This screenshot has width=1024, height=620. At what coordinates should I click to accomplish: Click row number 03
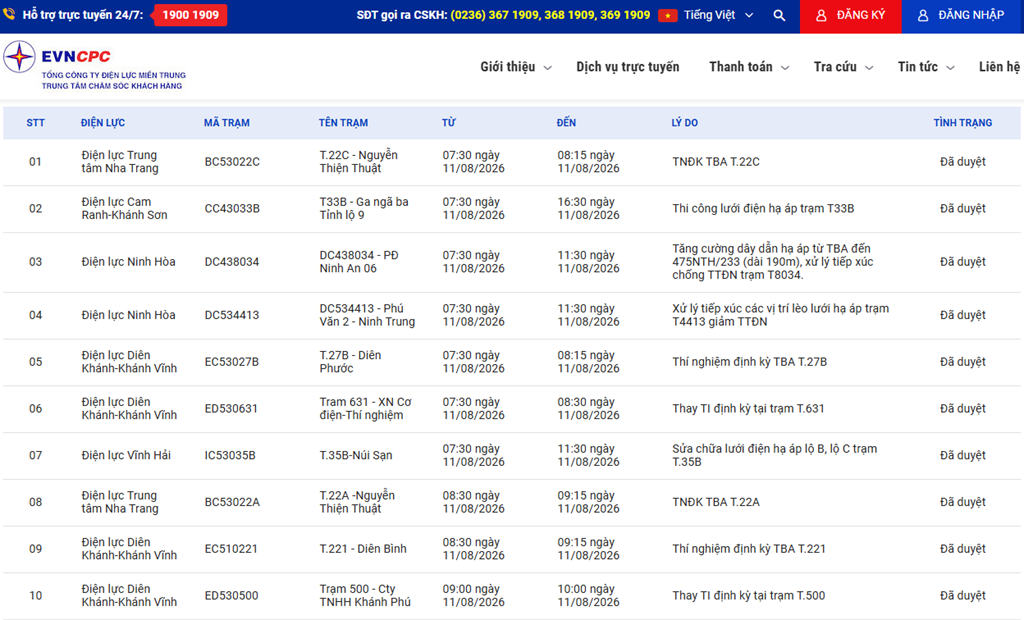coord(35,262)
